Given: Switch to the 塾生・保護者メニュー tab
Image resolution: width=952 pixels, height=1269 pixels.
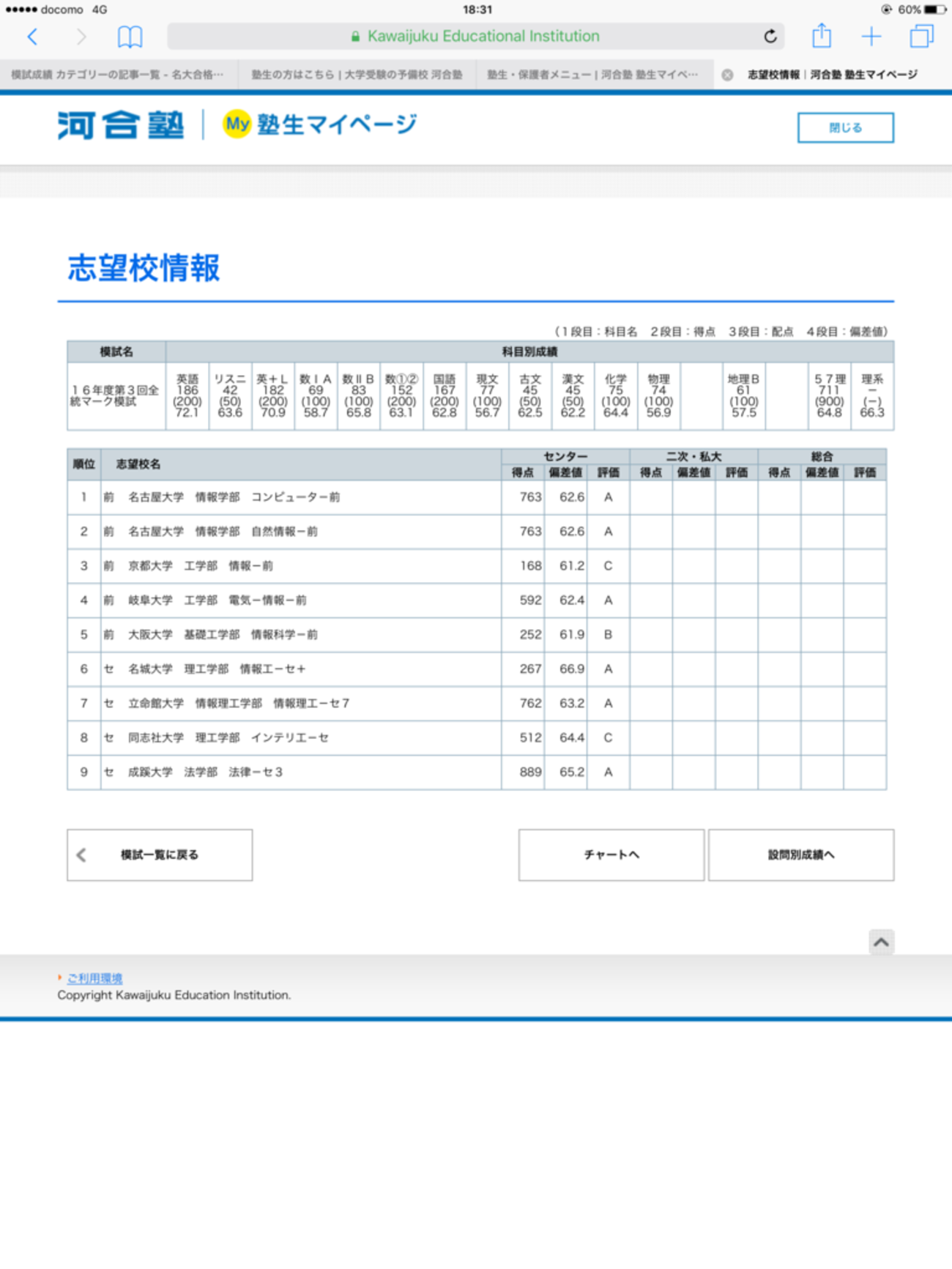Looking at the screenshot, I should point(592,75).
